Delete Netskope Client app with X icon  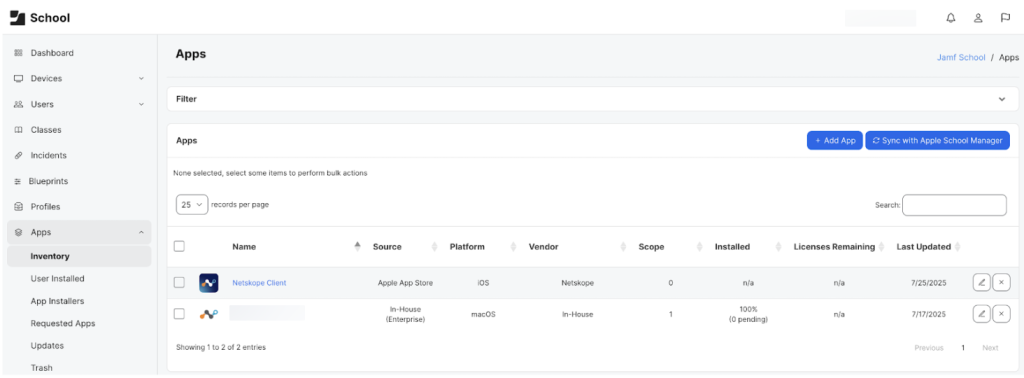point(1002,283)
